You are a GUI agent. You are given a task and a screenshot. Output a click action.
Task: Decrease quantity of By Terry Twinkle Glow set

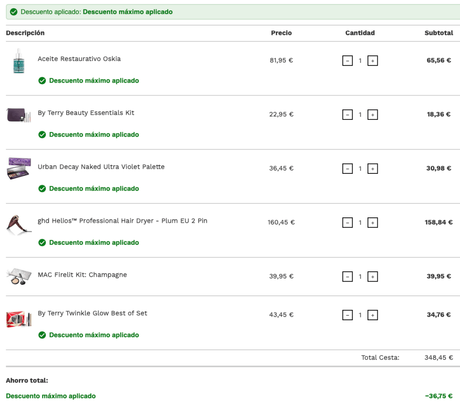[x=347, y=315]
